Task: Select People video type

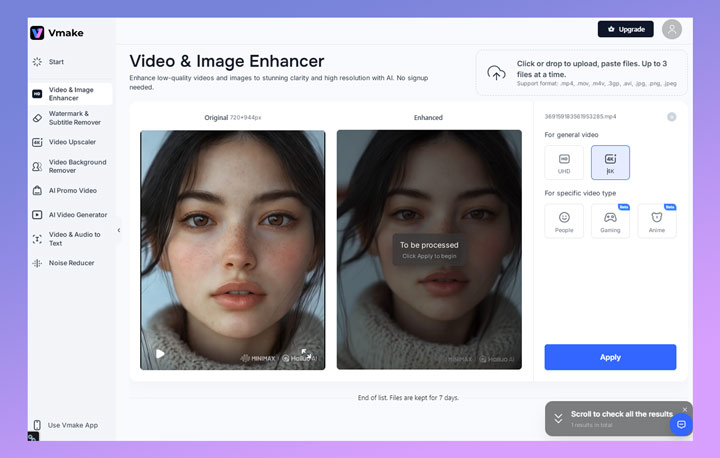Action: point(564,221)
